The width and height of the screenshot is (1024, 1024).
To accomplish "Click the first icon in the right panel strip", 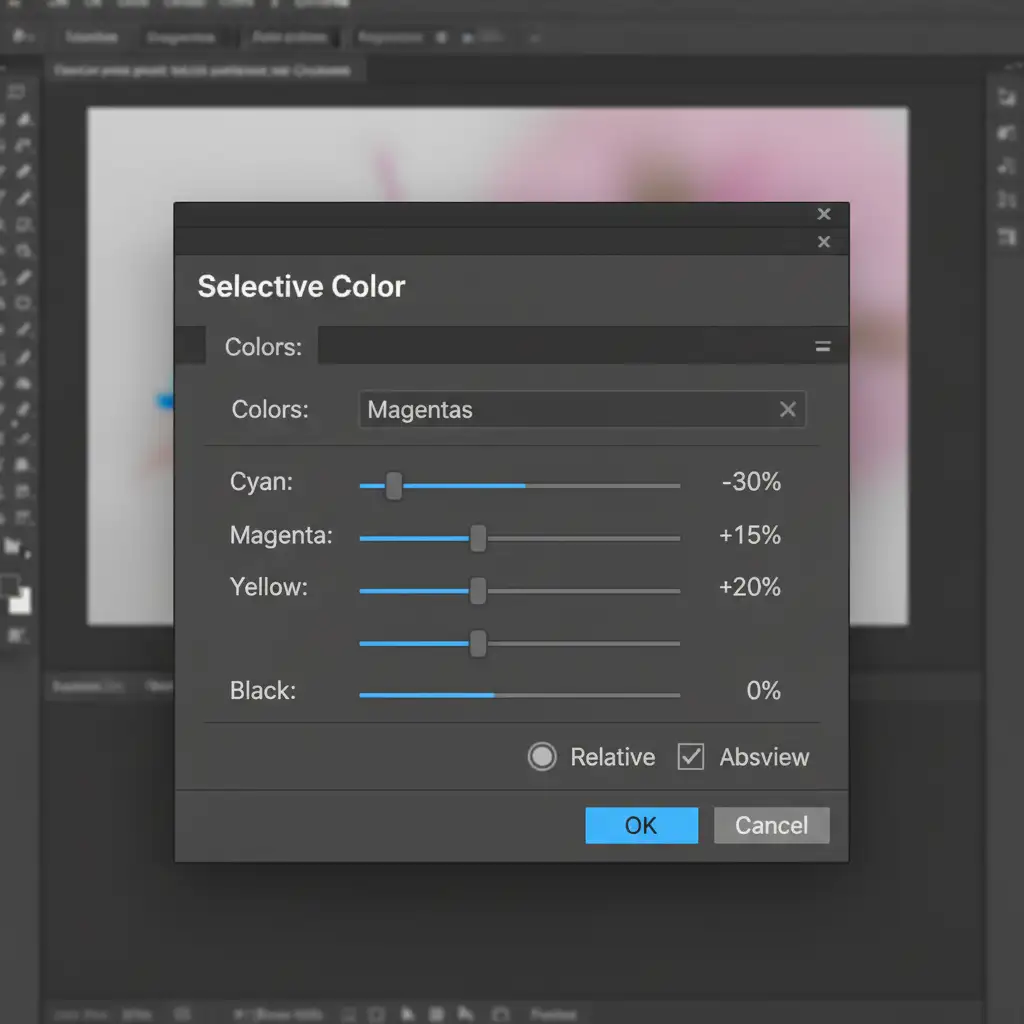I will [x=1006, y=97].
